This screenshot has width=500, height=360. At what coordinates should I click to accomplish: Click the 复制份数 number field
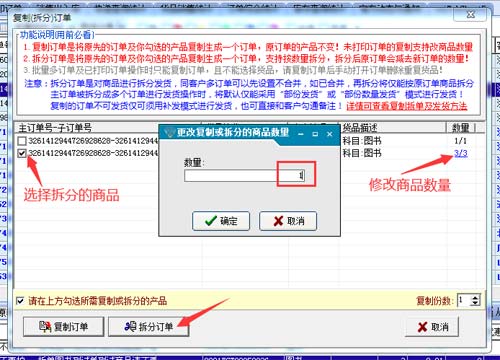tap(464, 300)
